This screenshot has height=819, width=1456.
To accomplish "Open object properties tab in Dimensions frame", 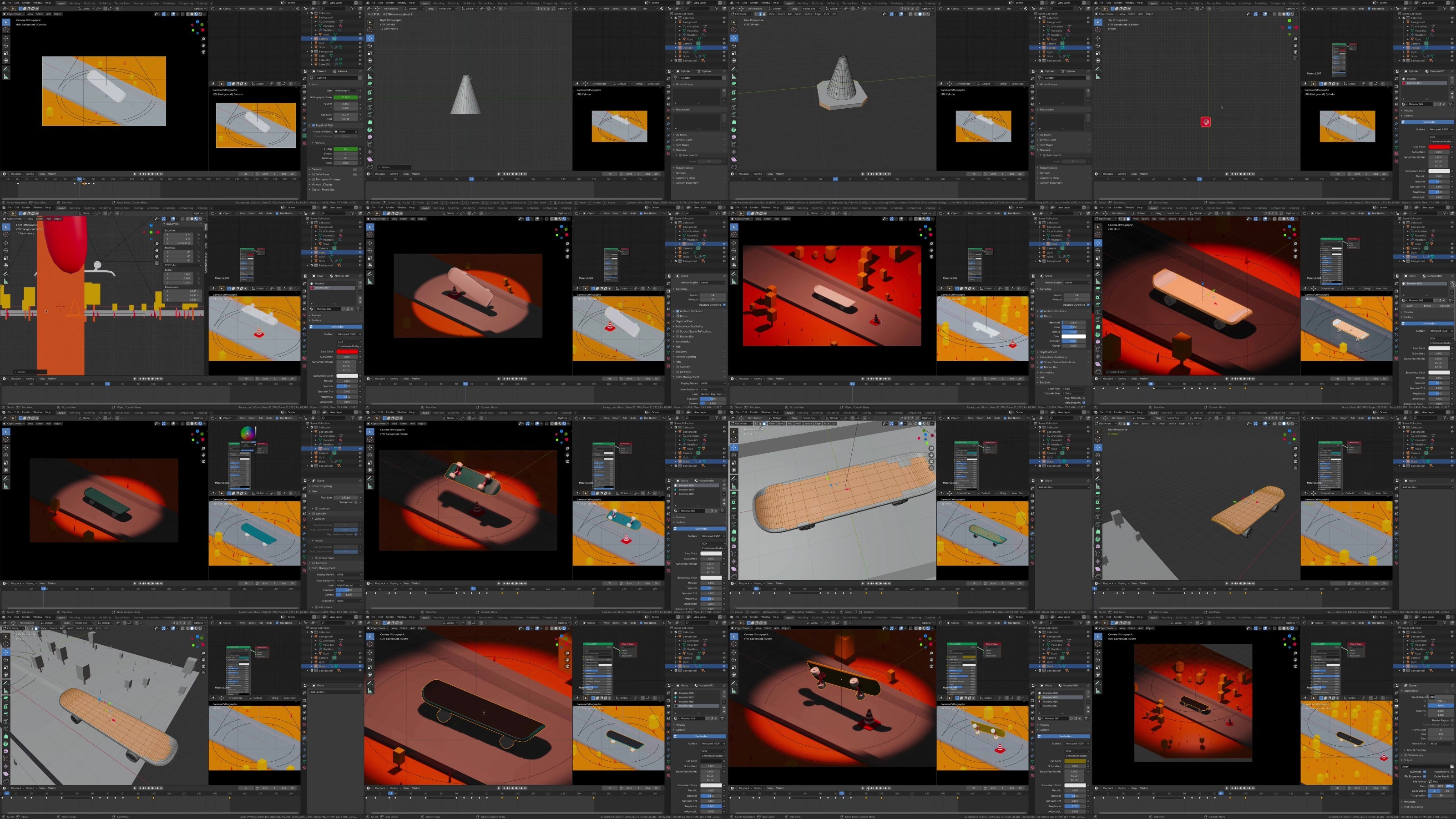I will [1397, 733].
